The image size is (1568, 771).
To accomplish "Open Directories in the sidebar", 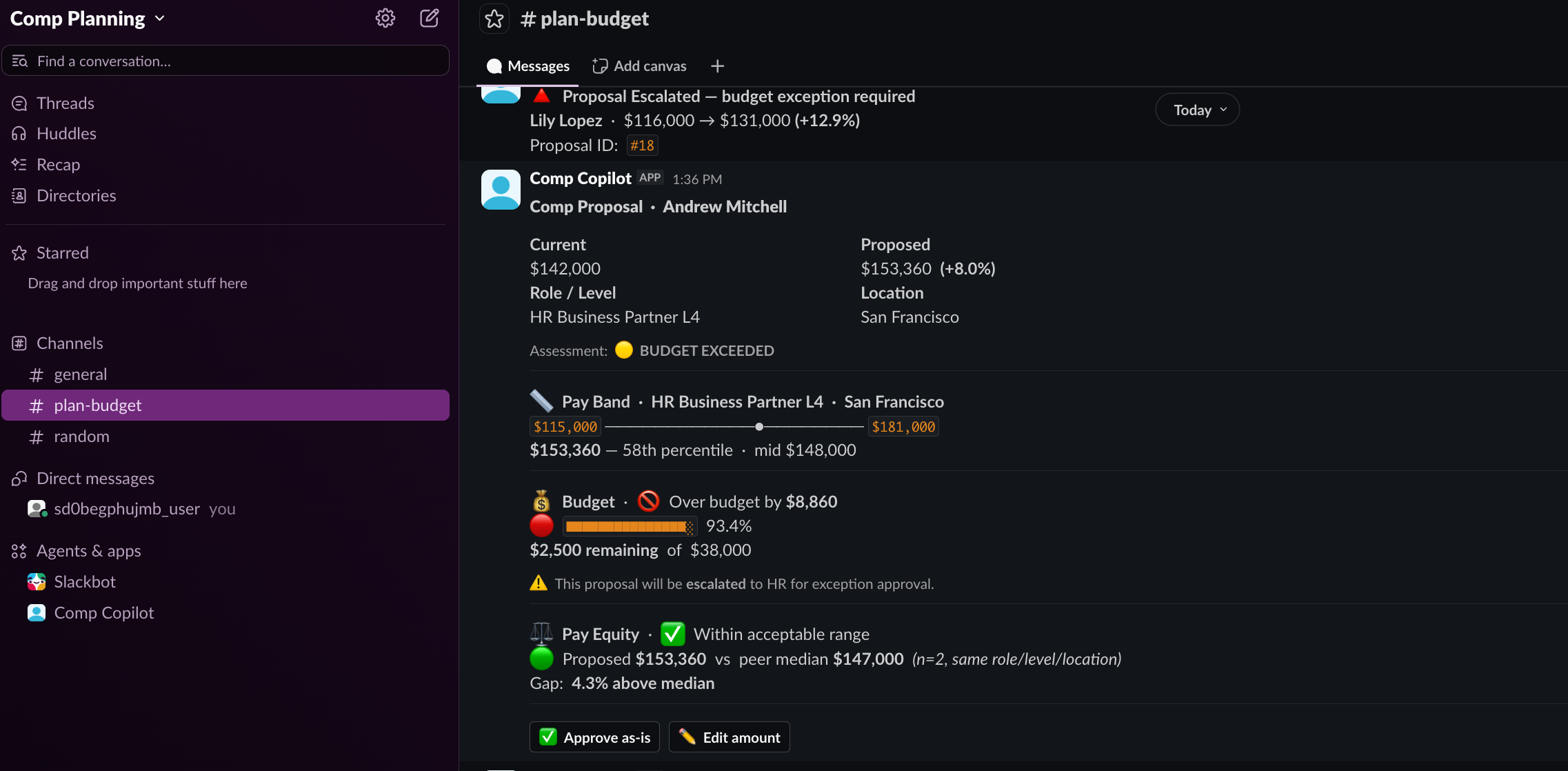I will 76,195.
